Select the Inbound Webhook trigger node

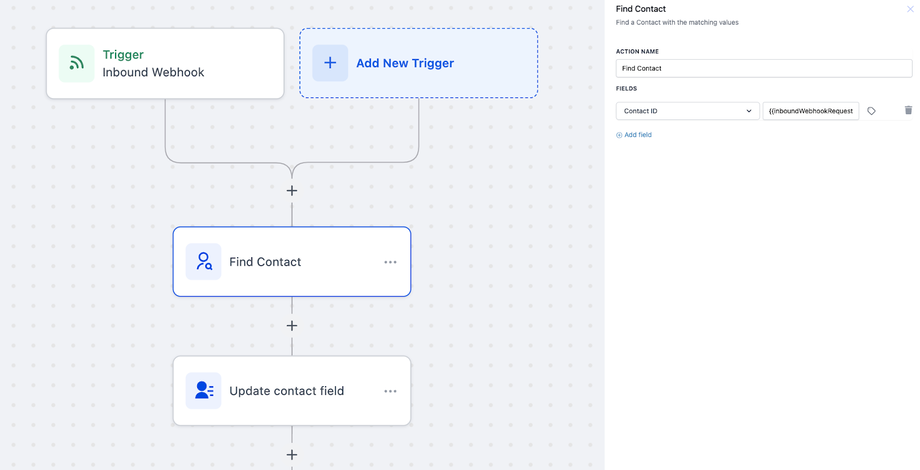coord(165,63)
